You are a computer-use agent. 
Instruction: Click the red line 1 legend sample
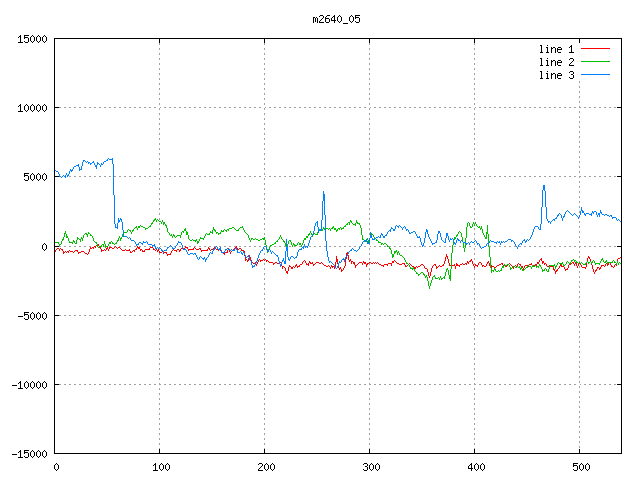(x=595, y=49)
